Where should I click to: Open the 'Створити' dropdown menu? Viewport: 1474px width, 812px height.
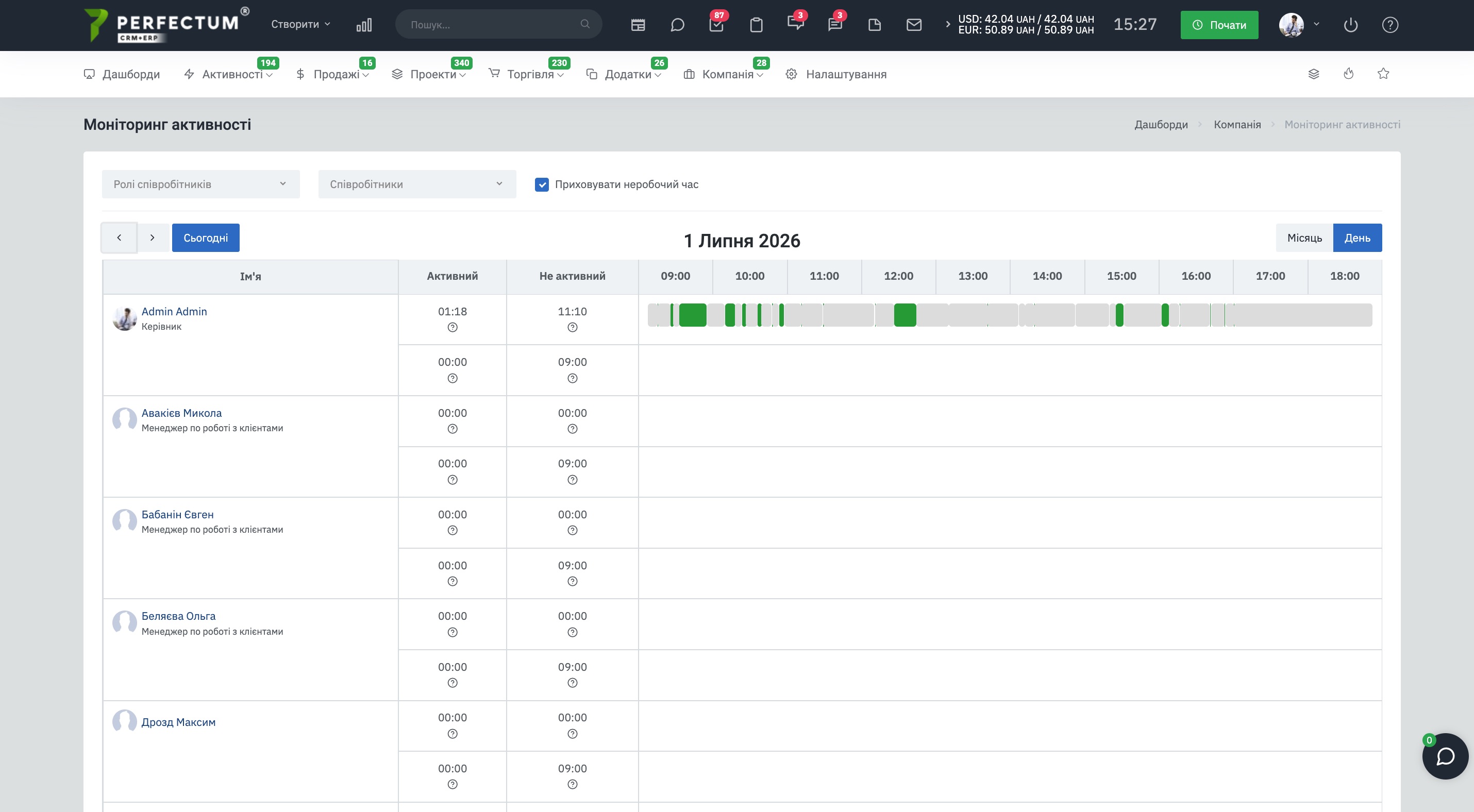coord(300,24)
